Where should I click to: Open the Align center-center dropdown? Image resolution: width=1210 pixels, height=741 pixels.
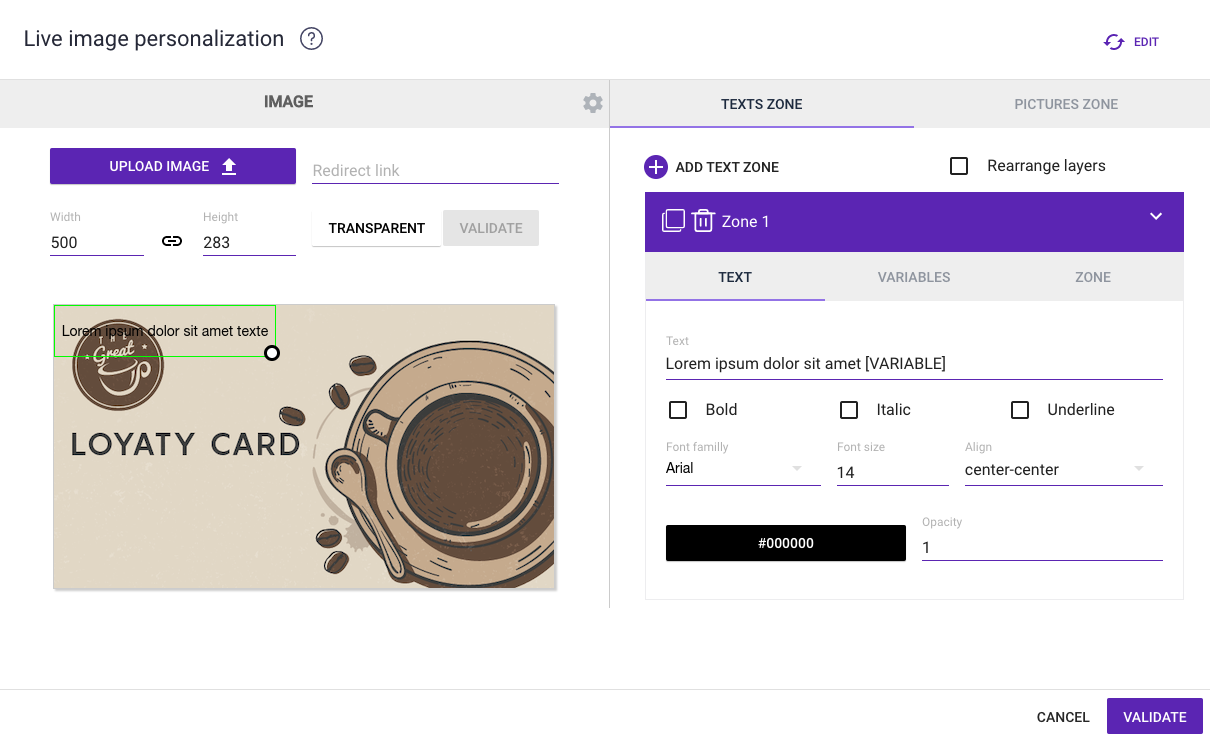pos(1062,469)
